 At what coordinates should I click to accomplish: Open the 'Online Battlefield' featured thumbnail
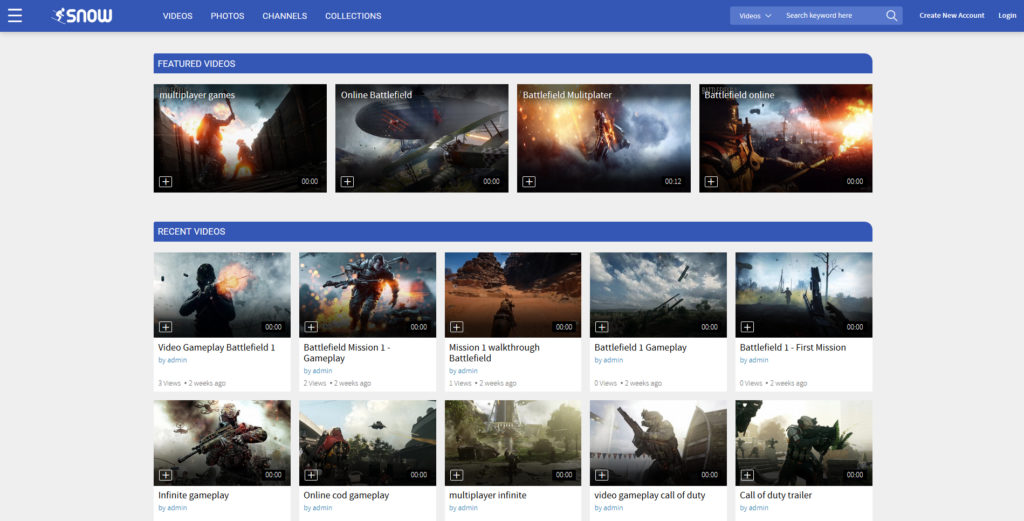[x=422, y=138]
